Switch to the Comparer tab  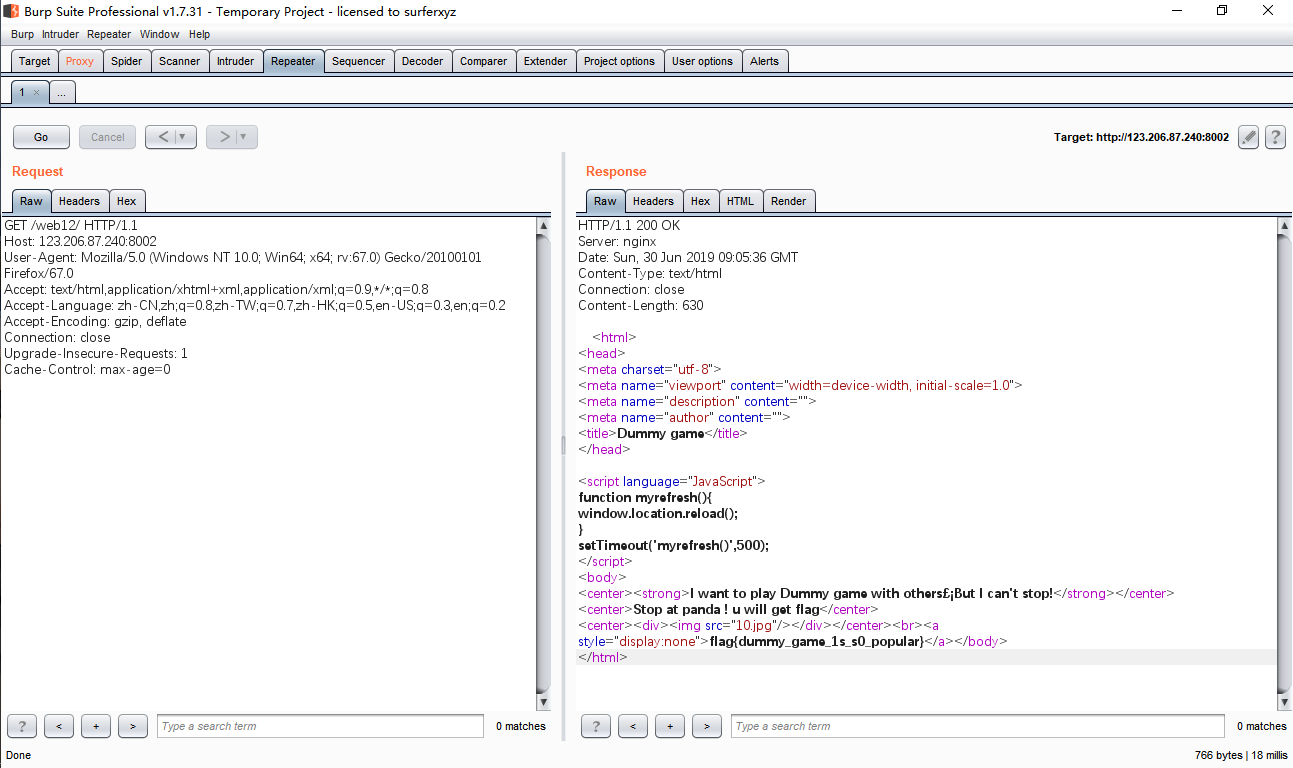(484, 61)
